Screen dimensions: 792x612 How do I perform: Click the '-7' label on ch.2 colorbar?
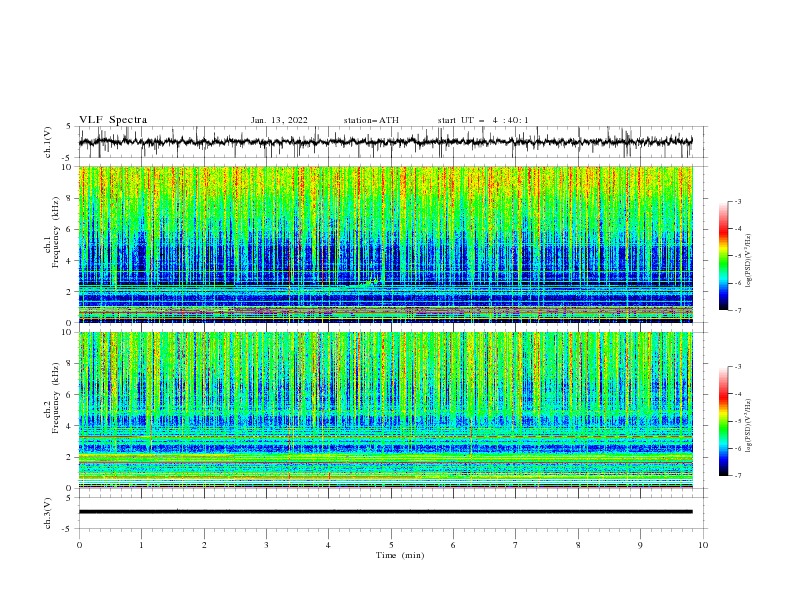tap(737, 476)
